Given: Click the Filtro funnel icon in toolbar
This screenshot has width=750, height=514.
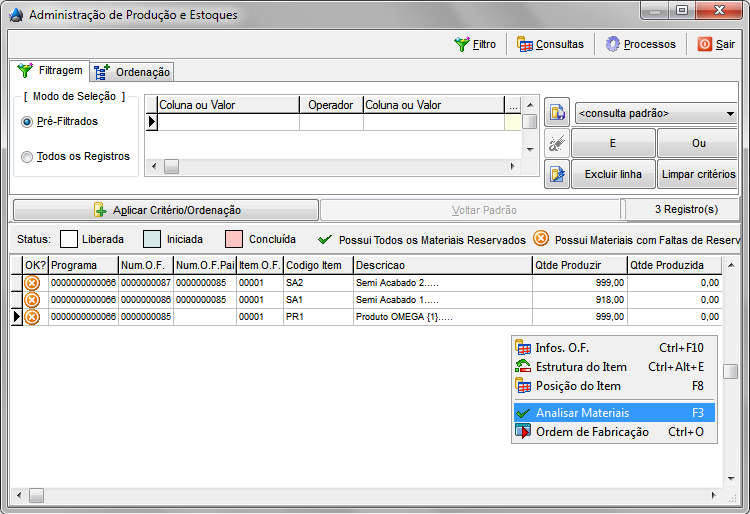Looking at the screenshot, I should click(x=462, y=44).
